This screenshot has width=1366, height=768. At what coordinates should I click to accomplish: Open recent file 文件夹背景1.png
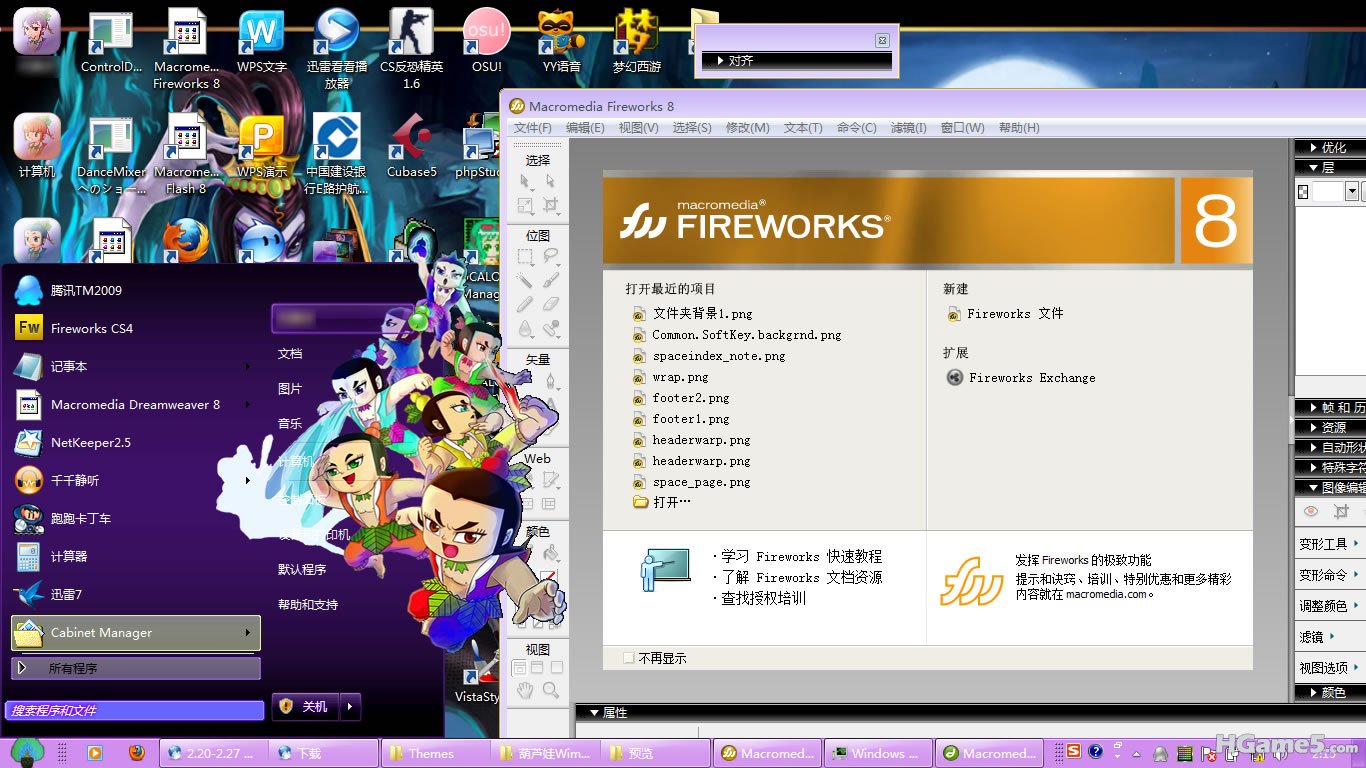click(x=693, y=314)
